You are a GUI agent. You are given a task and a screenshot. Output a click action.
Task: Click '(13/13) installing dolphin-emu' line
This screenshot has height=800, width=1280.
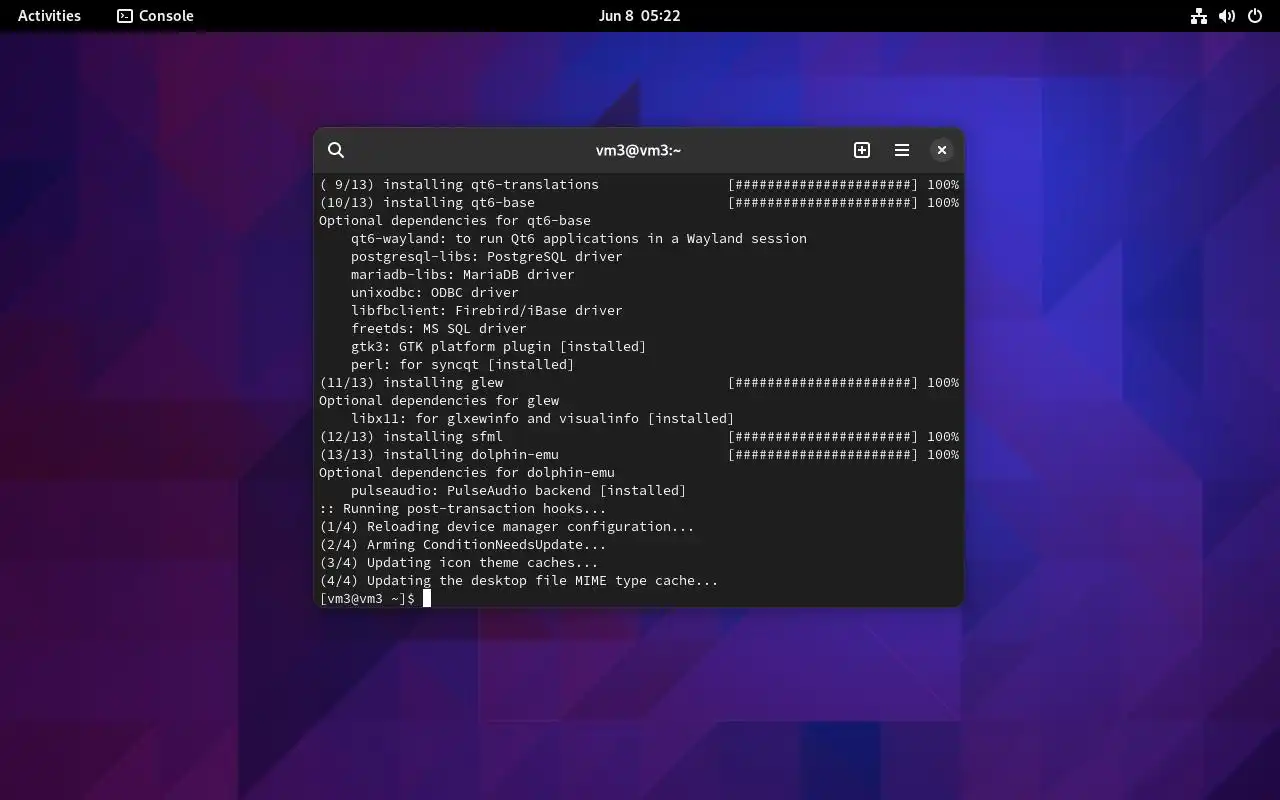tap(439, 454)
